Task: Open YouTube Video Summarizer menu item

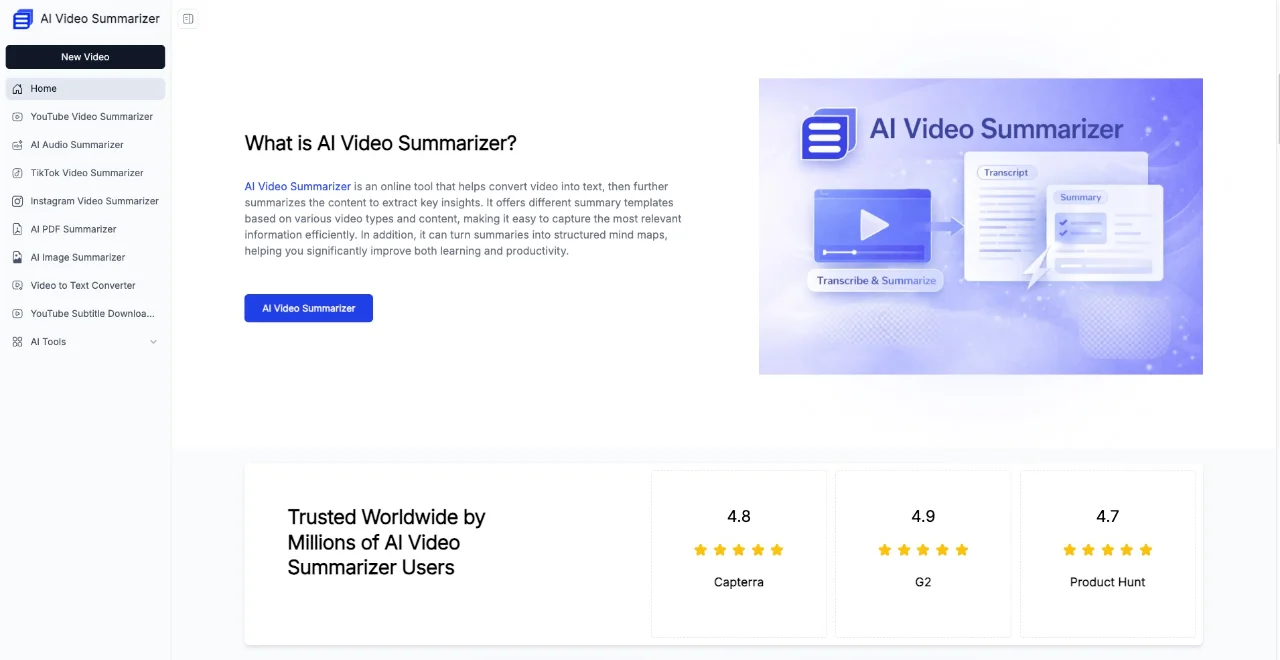Action: coord(85,117)
